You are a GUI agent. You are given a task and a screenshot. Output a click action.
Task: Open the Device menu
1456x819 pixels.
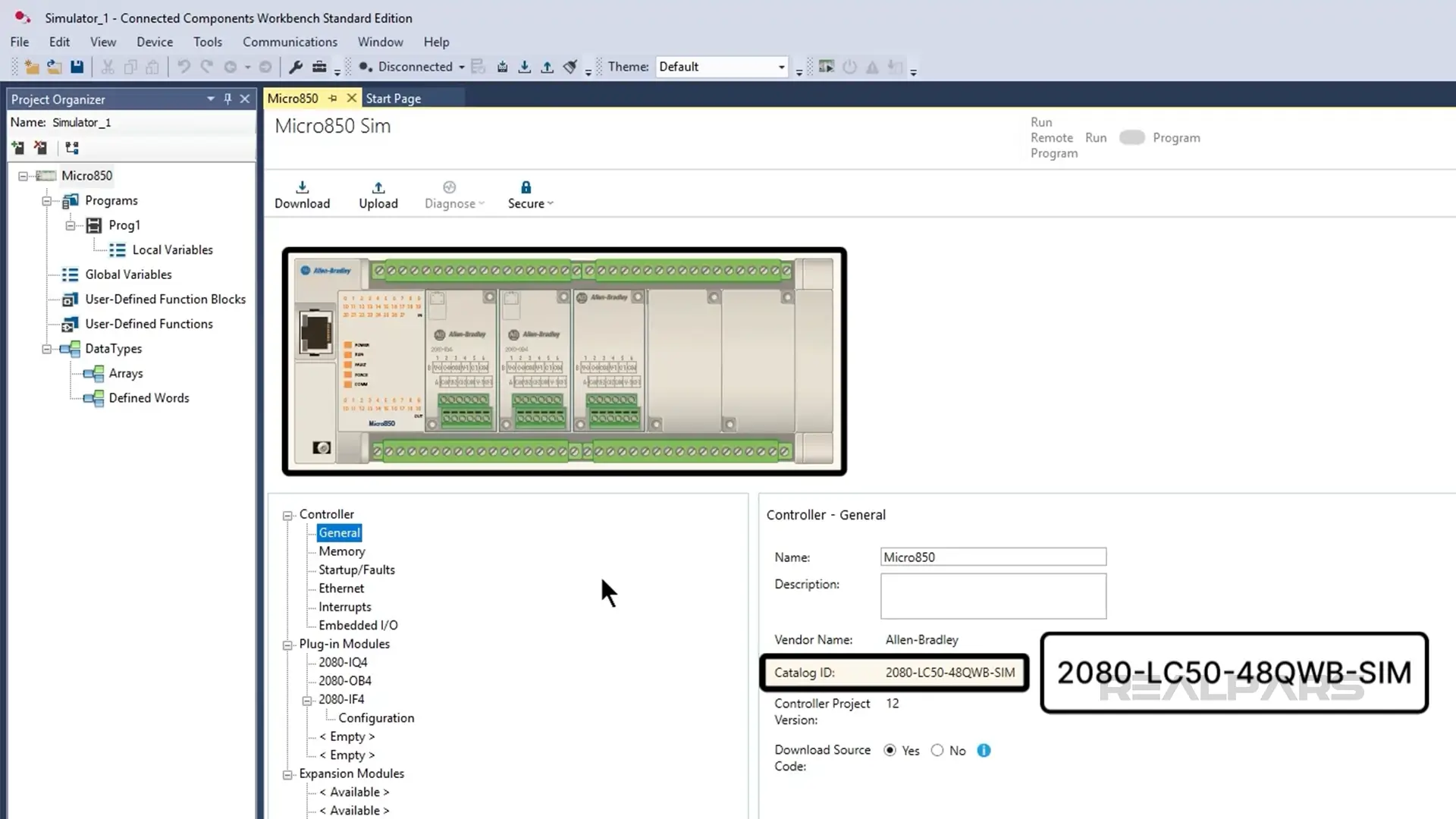[x=155, y=42]
